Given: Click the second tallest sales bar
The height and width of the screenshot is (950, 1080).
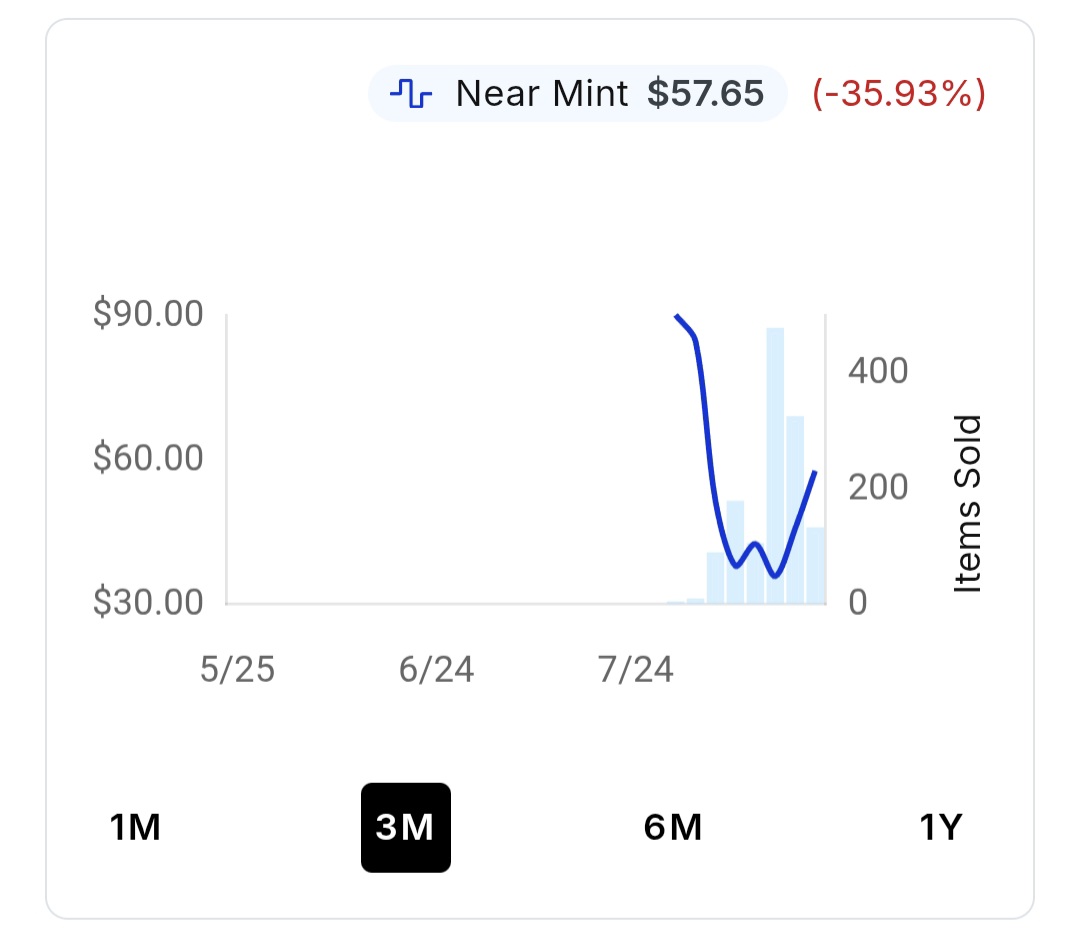Looking at the screenshot, I should click(795, 510).
